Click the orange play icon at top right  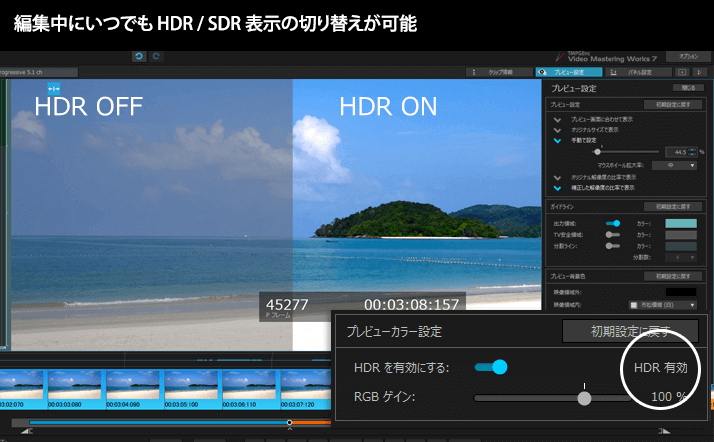point(699,72)
